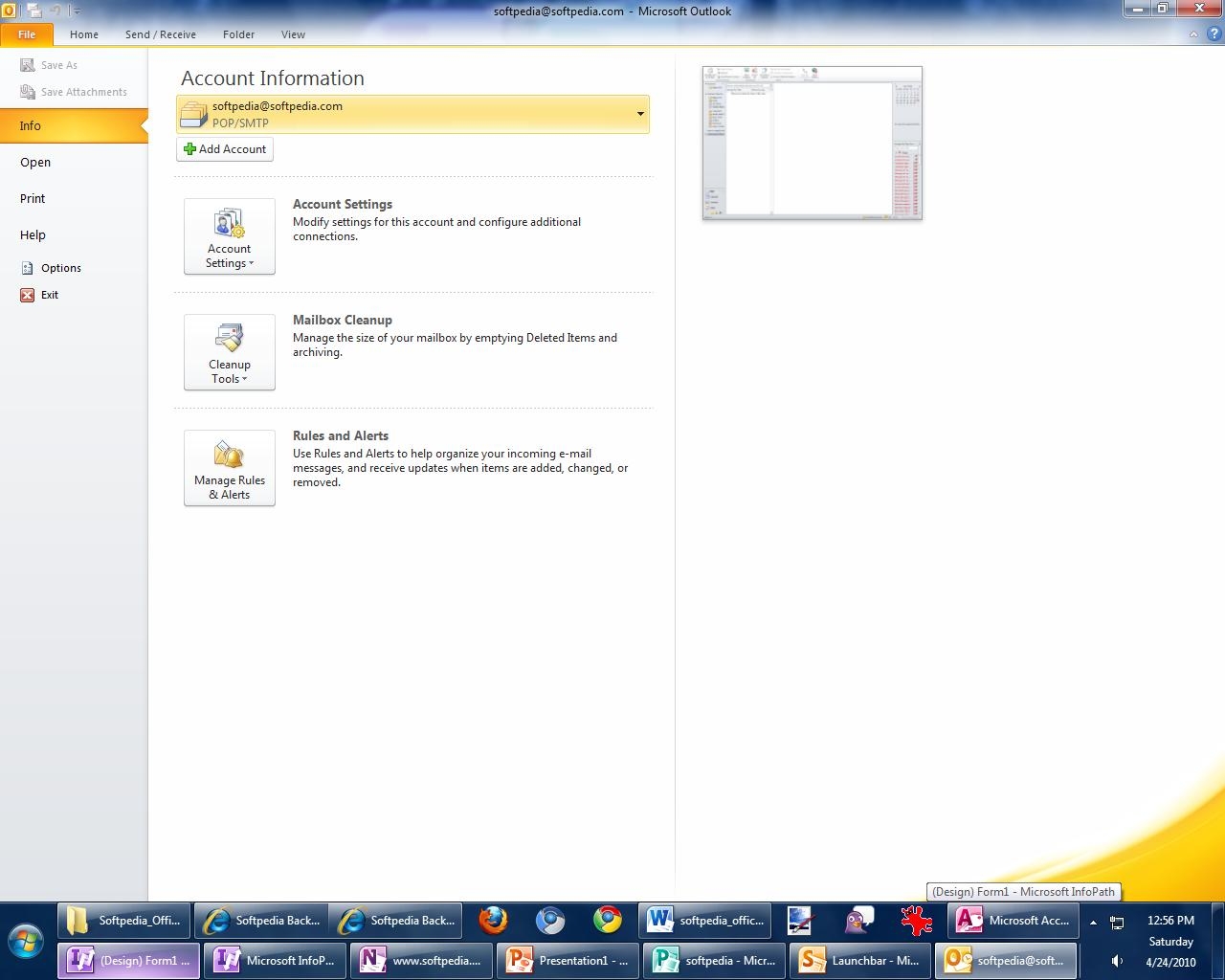Open the Send / Receive tab
Screen dimensions: 1225x980
point(160,34)
